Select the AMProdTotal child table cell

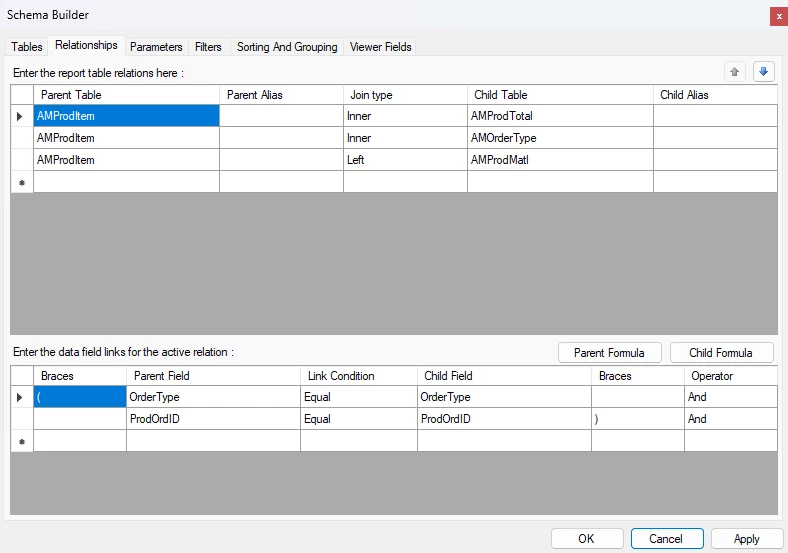[560, 116]
